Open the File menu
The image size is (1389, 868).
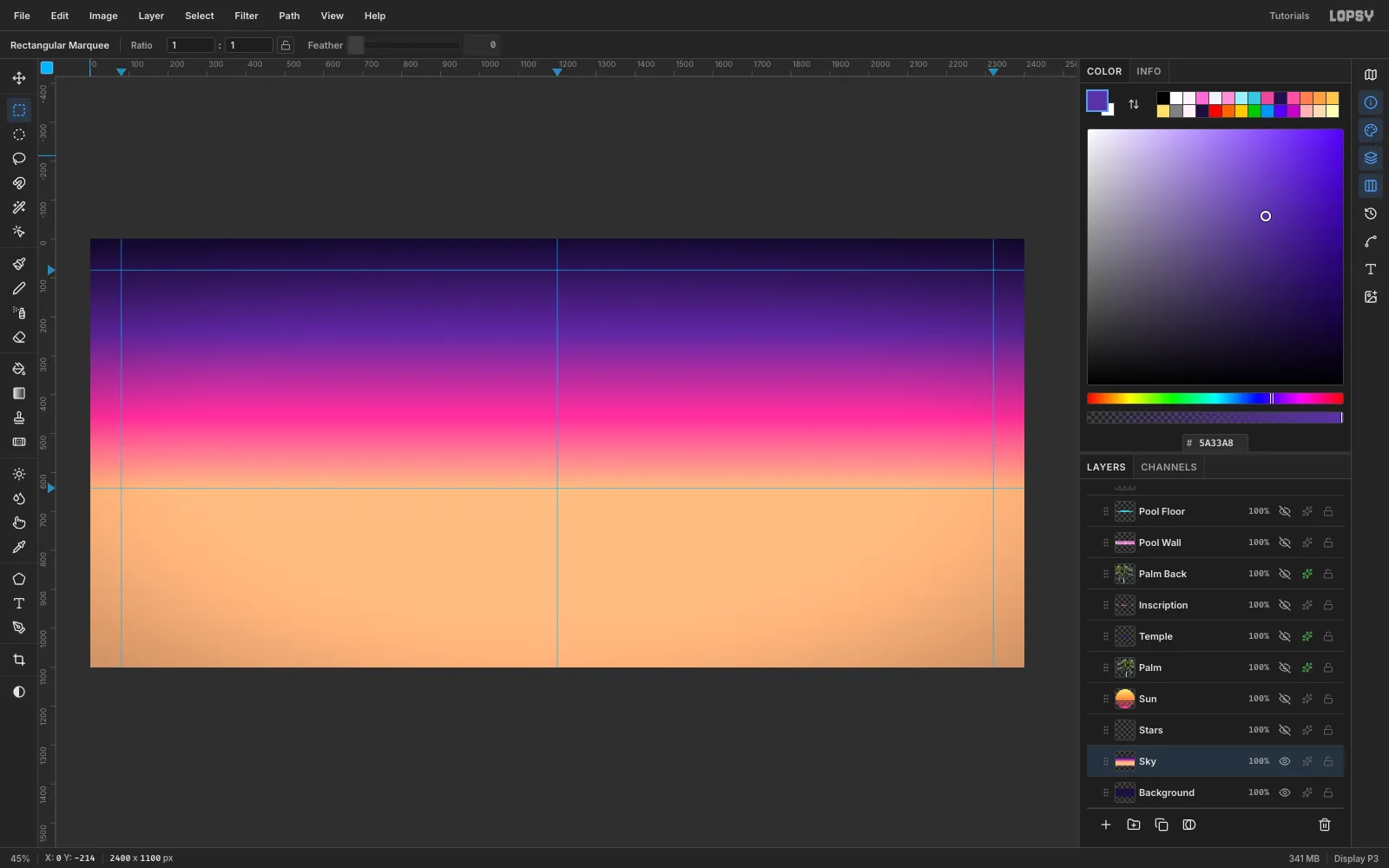point(22,16)
